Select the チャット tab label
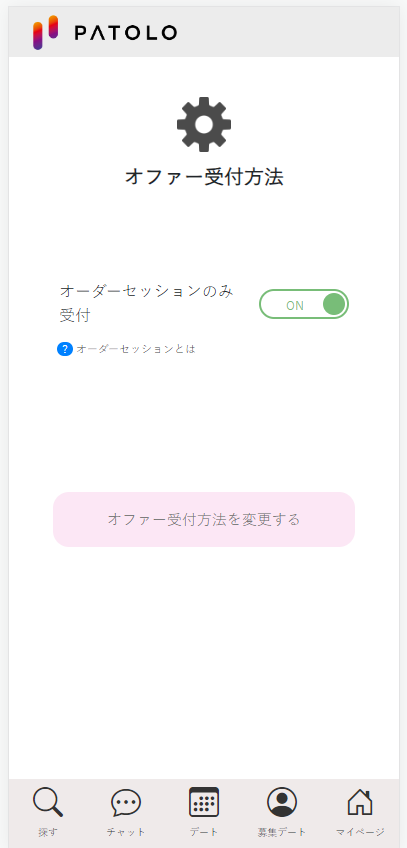 tap(126, 832)
